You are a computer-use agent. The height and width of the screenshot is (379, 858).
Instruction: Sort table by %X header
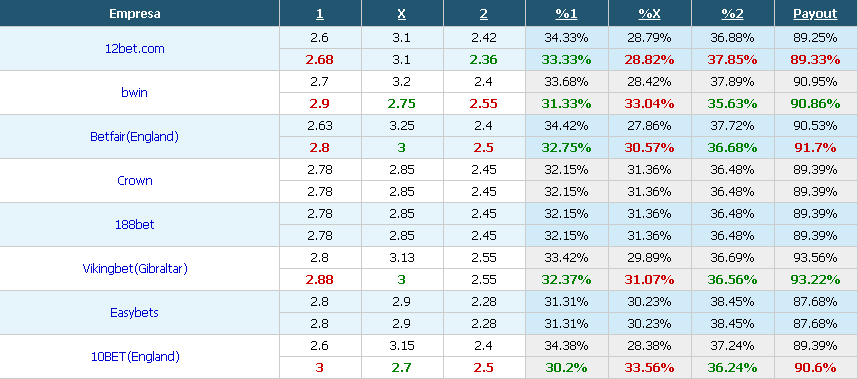(650, 14)
